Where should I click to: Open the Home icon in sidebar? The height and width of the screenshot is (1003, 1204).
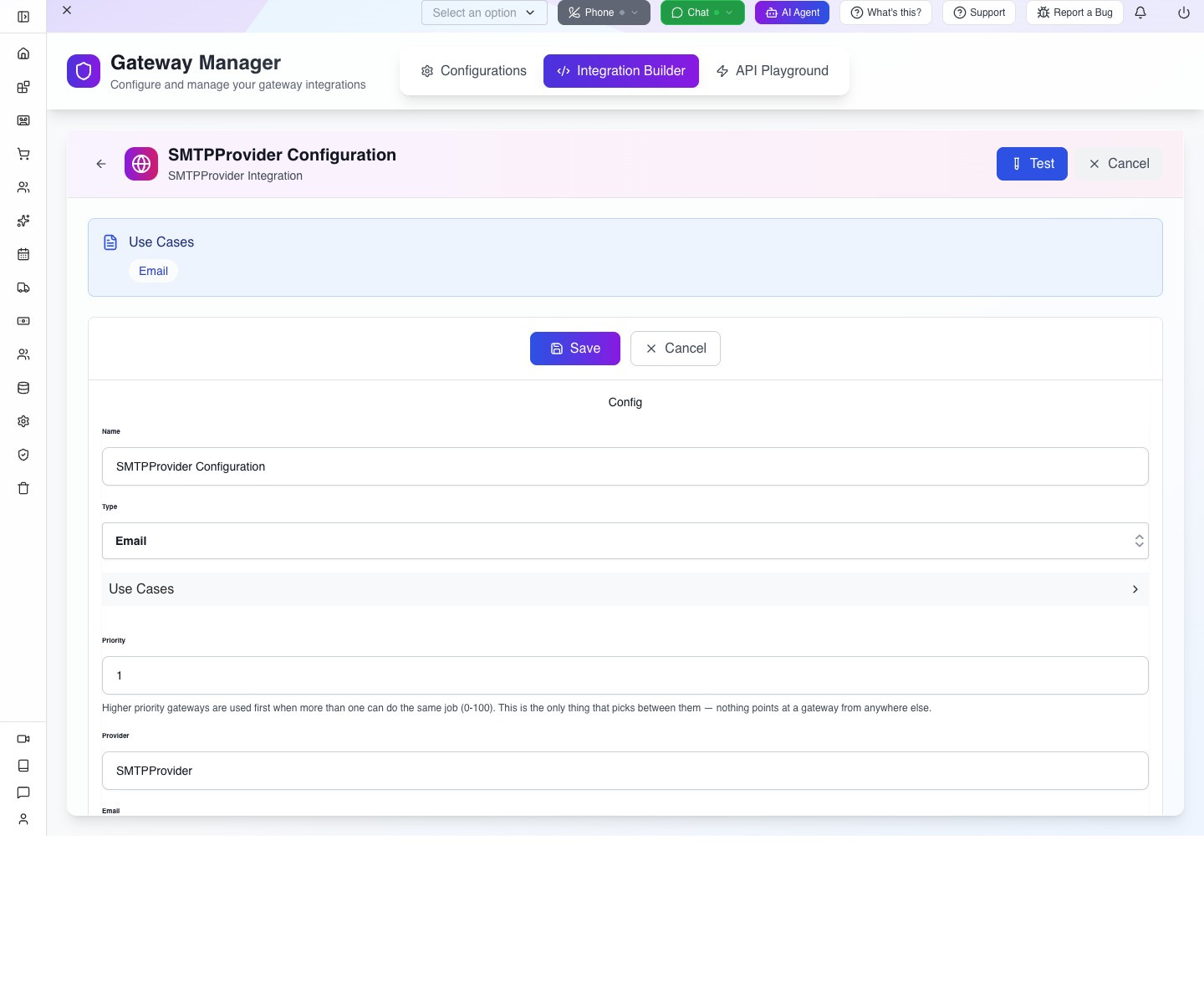pyautogui.click(x=23, y=53)
